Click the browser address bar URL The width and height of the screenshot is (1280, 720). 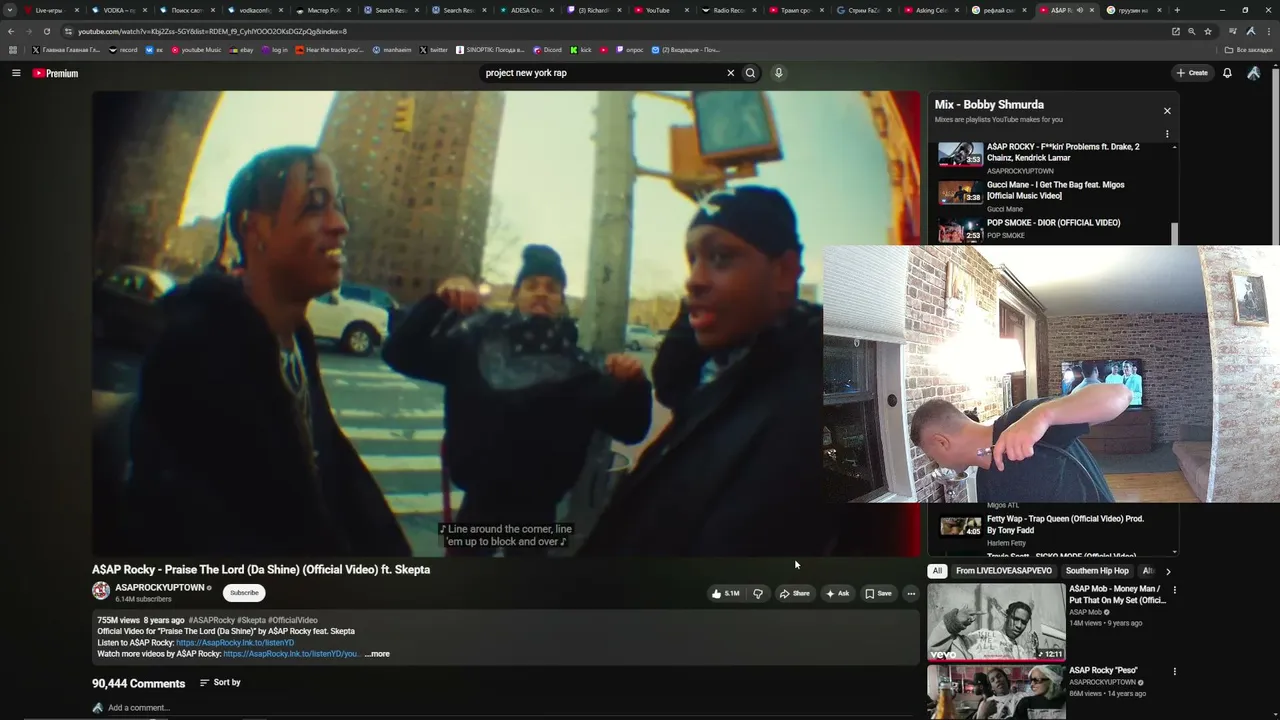[213, 31]
